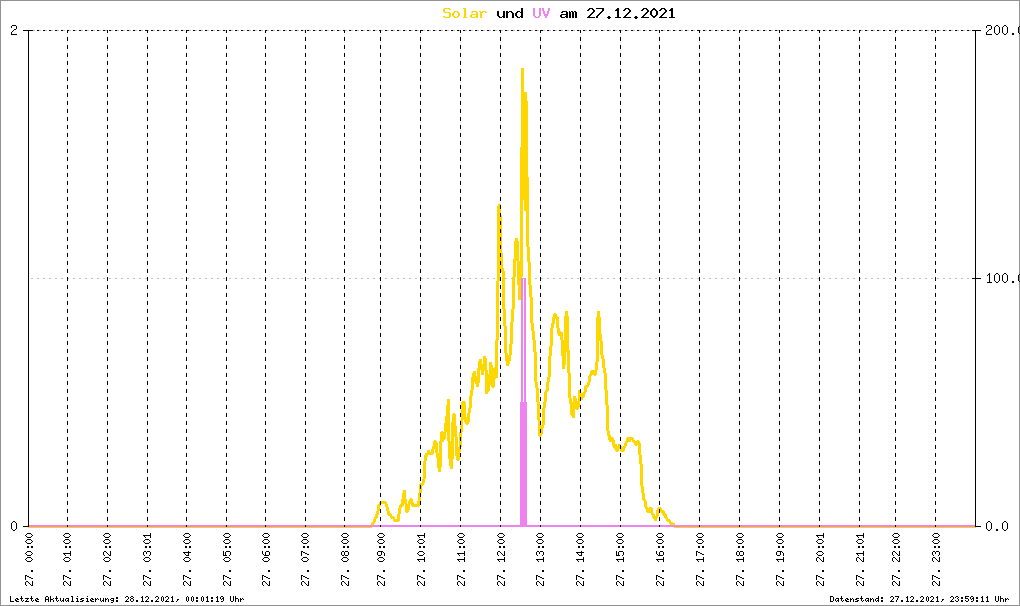
Task: Click the 'Letzte Aktualisierung' timestamp footer text
Action: click(127, 599)
